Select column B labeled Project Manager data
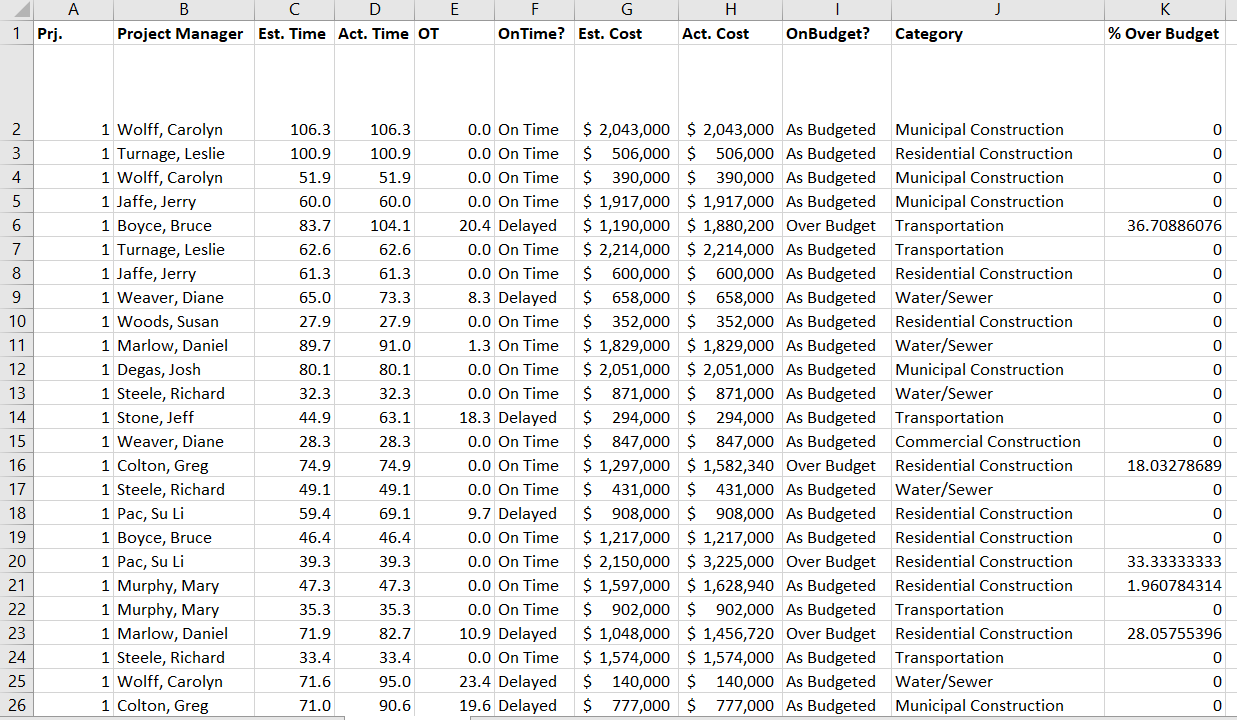 [184, 10]
